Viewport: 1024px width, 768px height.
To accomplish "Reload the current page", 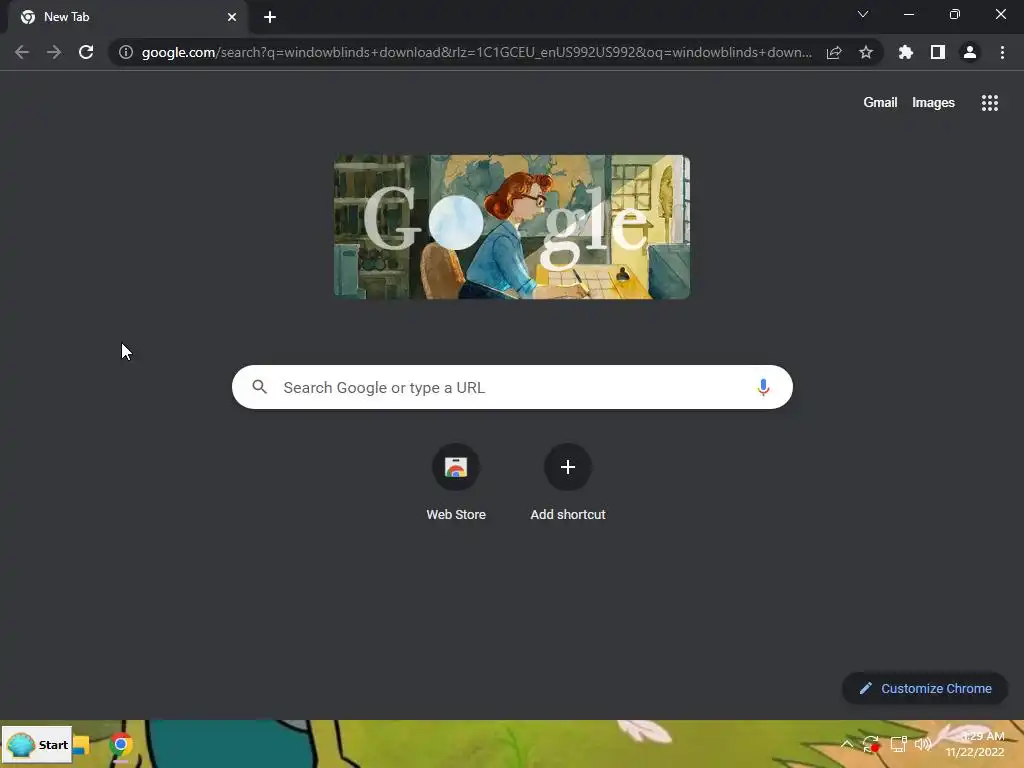I will click(86, 52).
